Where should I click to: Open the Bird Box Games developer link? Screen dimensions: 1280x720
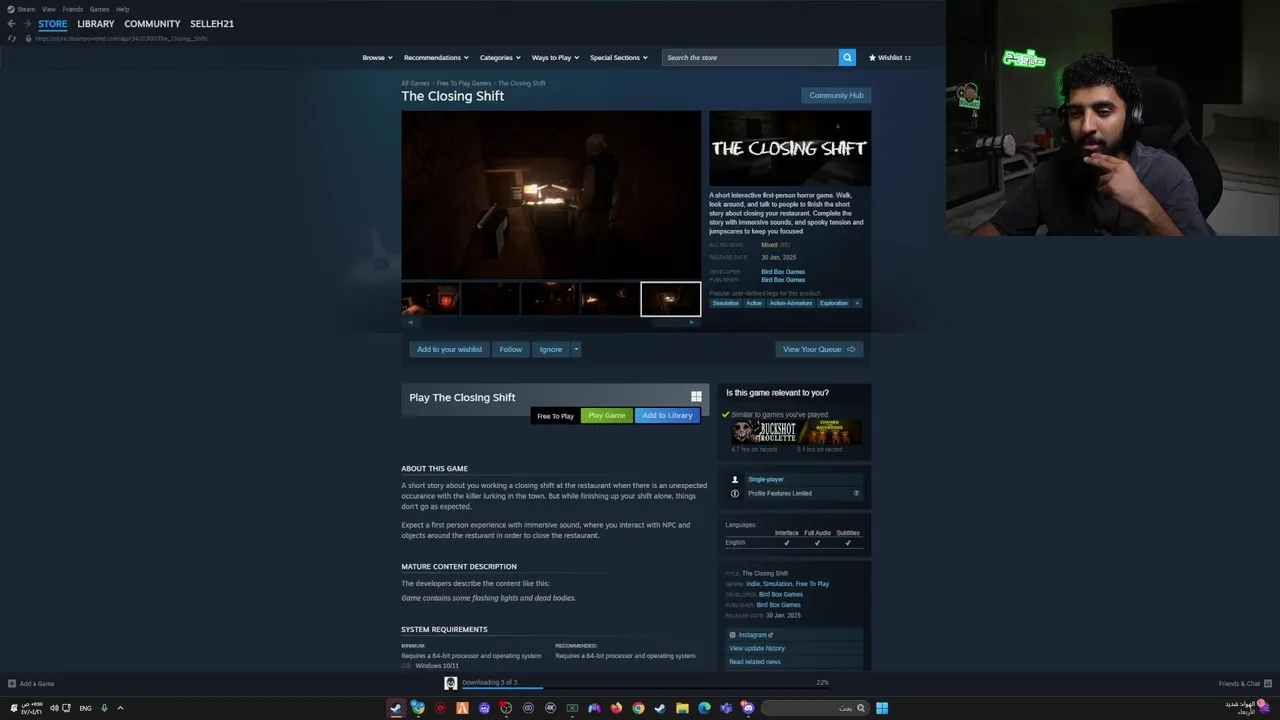783,272
